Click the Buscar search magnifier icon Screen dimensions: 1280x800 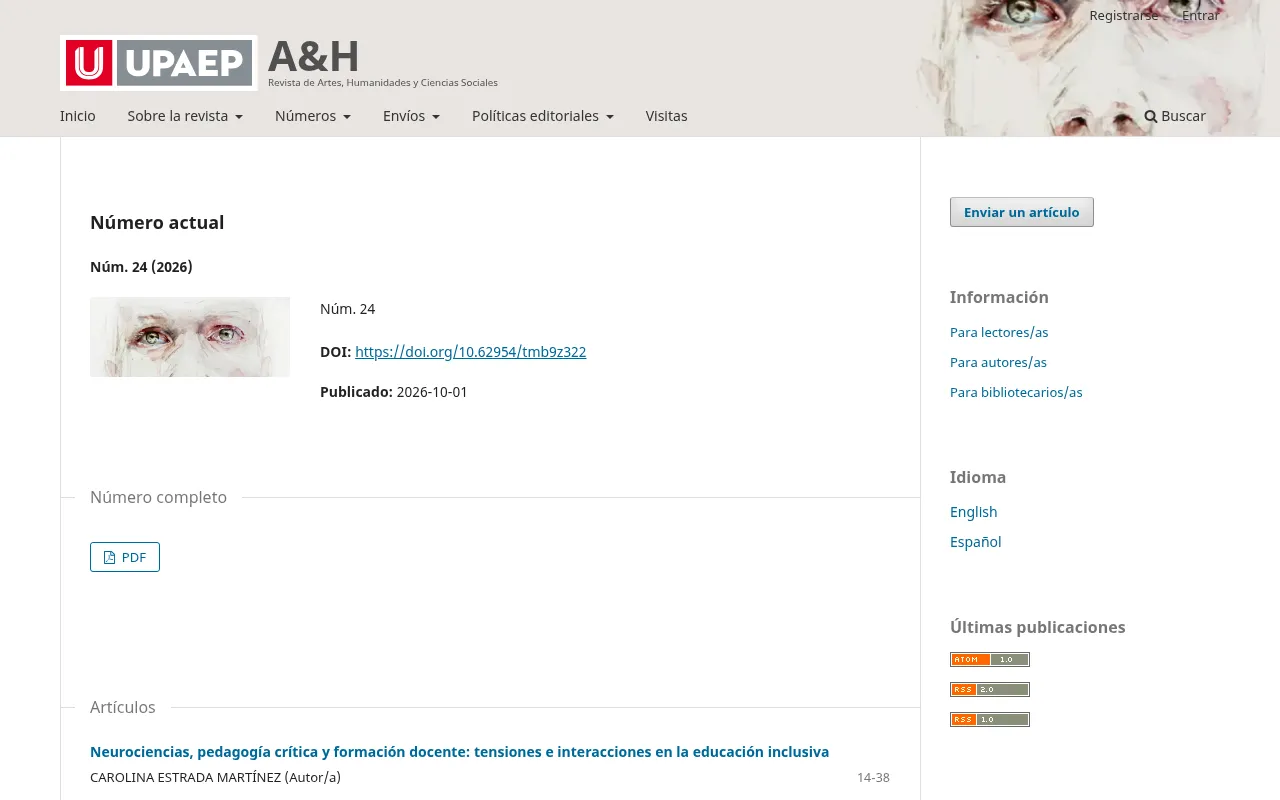(1151, 116)
